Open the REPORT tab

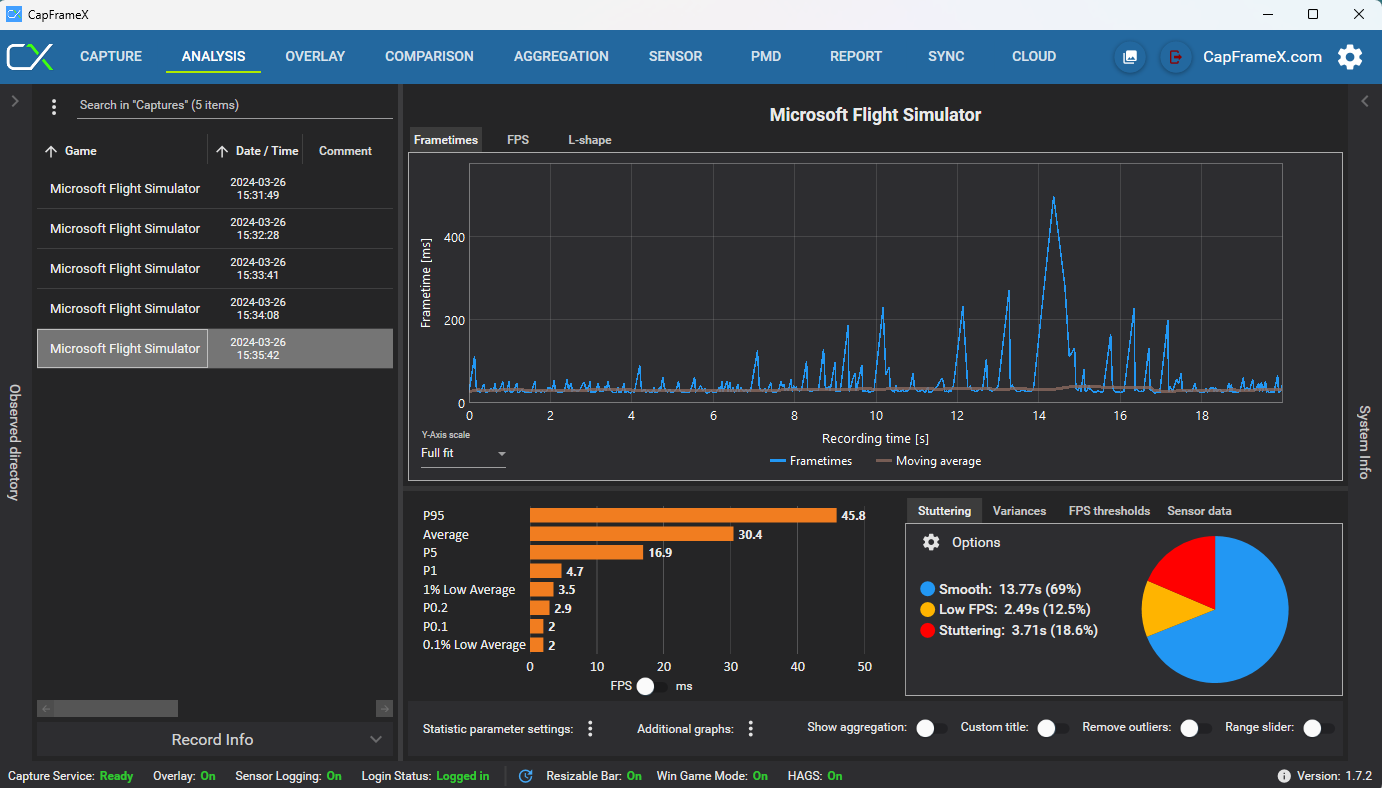[856, 57]
